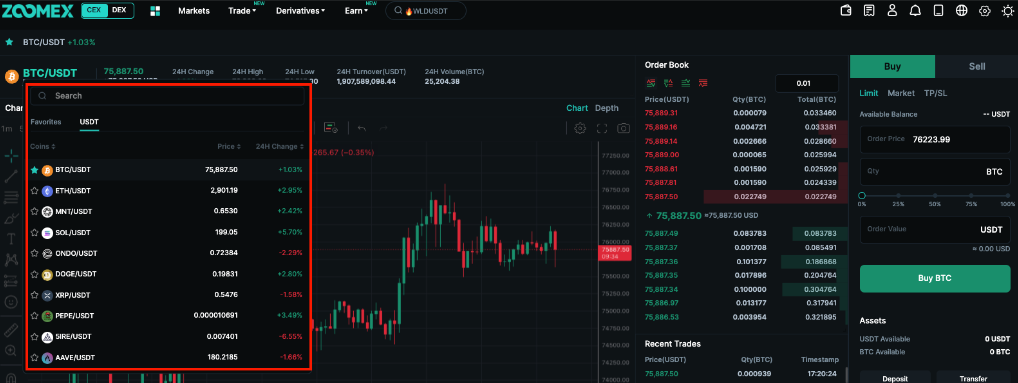Select PEPE/USDT in the coin list
The width and height of the screenshot is (1018, 383).
click(x=168, y=315)
